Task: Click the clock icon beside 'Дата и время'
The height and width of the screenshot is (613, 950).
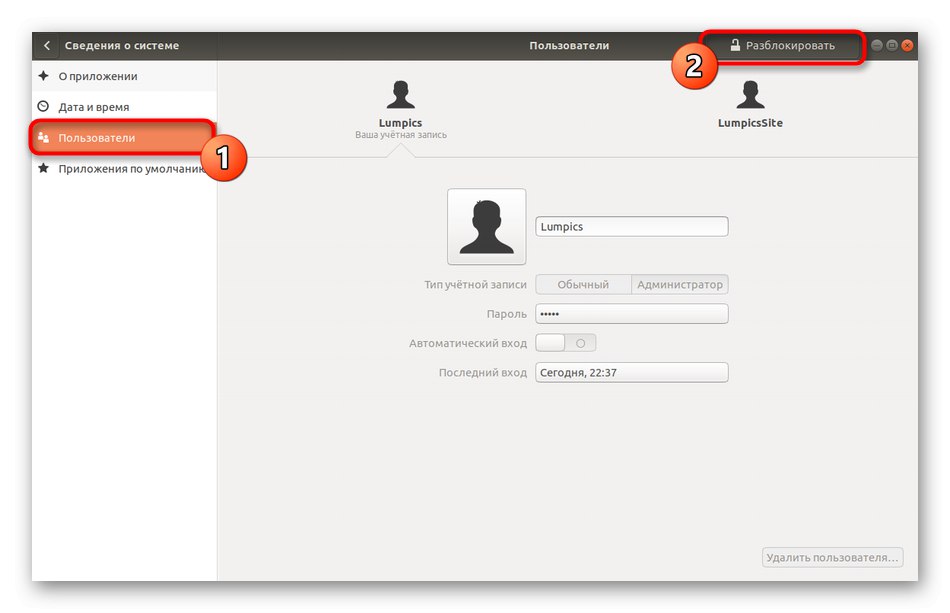Action: tap(43, 107)
